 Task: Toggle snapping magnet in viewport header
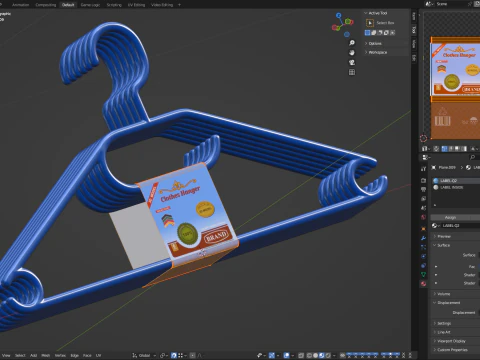pos(174,355)
